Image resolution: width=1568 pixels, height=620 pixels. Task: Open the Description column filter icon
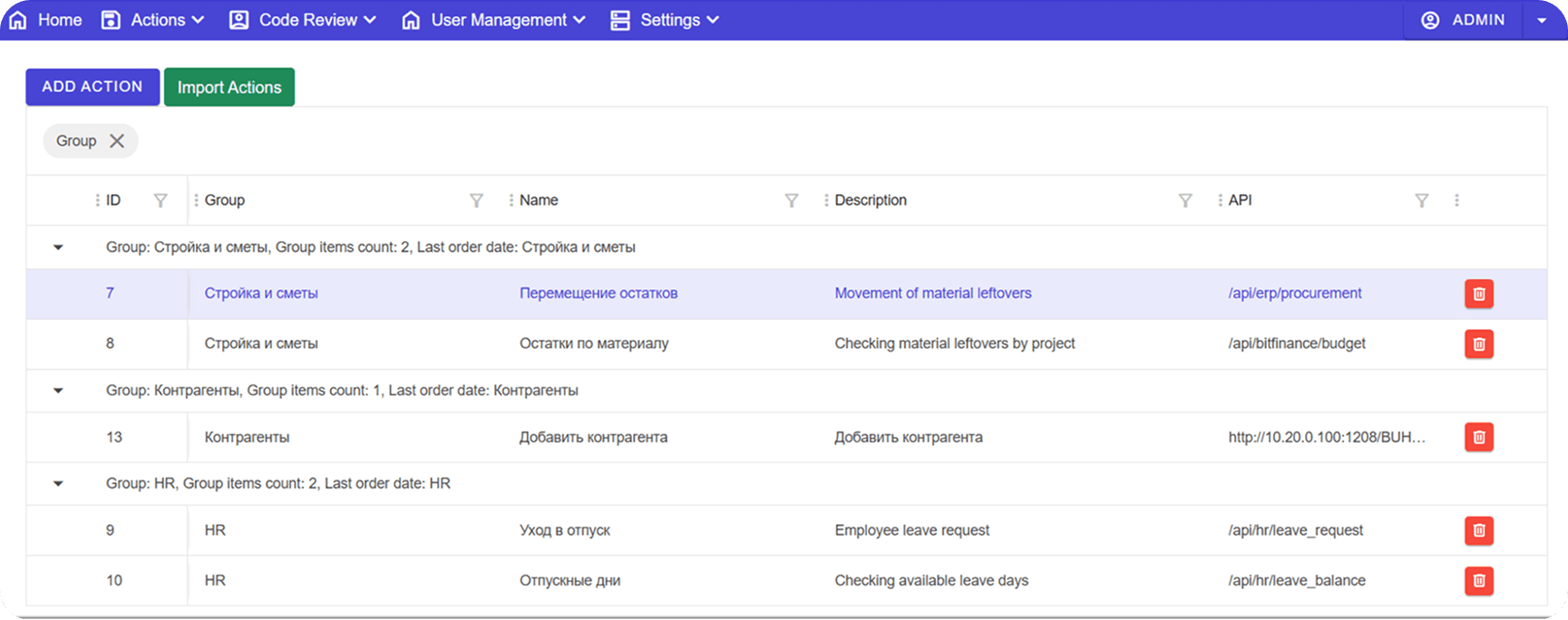(1184, 200)
